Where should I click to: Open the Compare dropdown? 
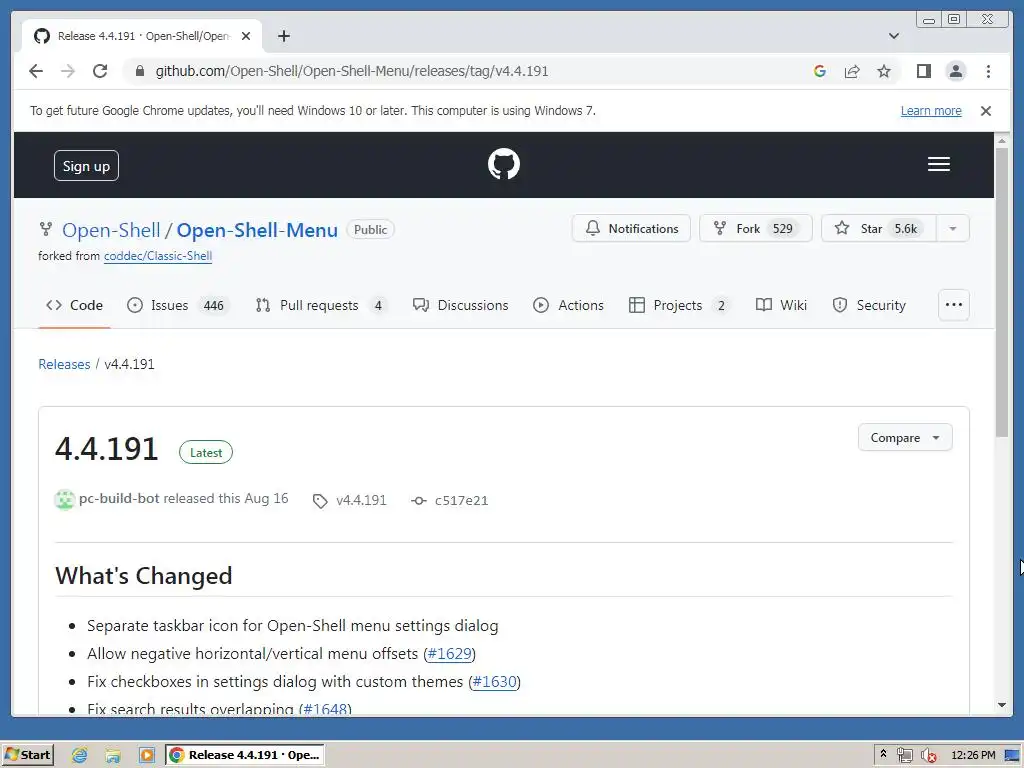tap(904, 438)
